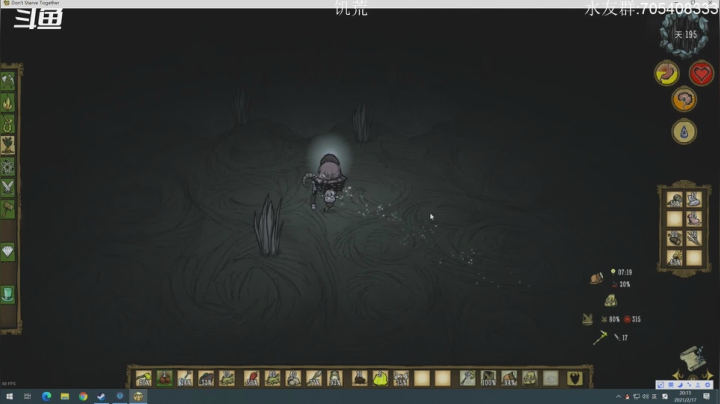Open the Windows notification center icon
The height and width of the screenshot is (404, 720).
(x=706, y=397)
